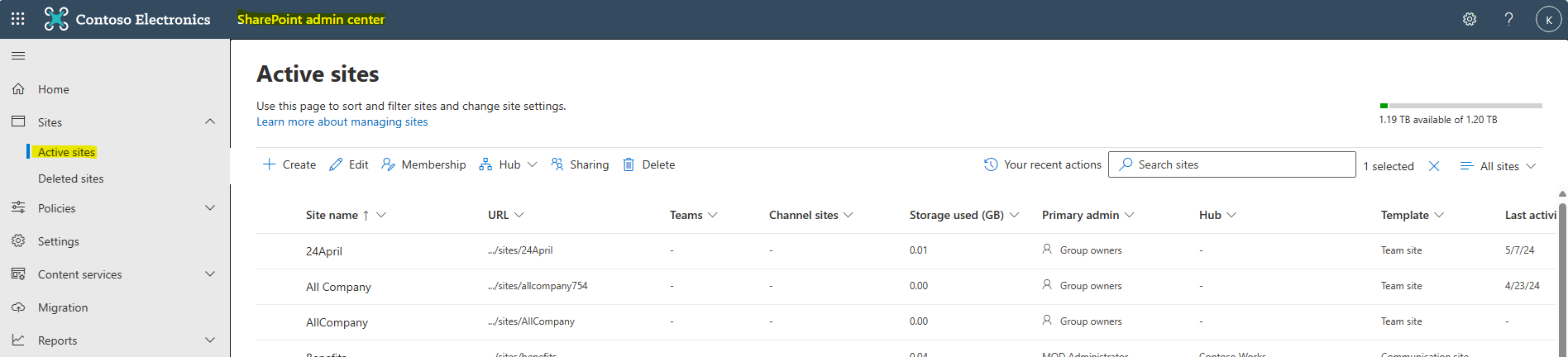Click the Policies sliders icon
The width and height of the screenshot is (1568, 357).
tap(18, 207)
